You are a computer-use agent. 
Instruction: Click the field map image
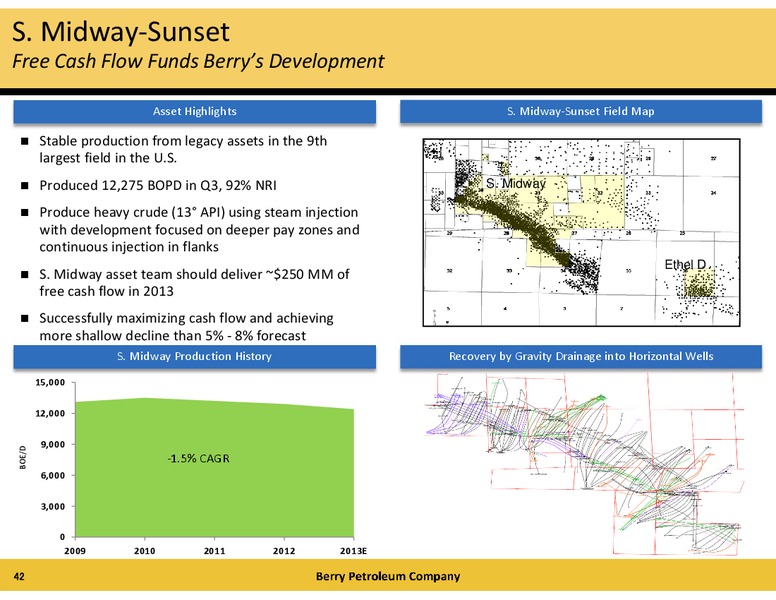pyautogui.click(x=581, y=232)
